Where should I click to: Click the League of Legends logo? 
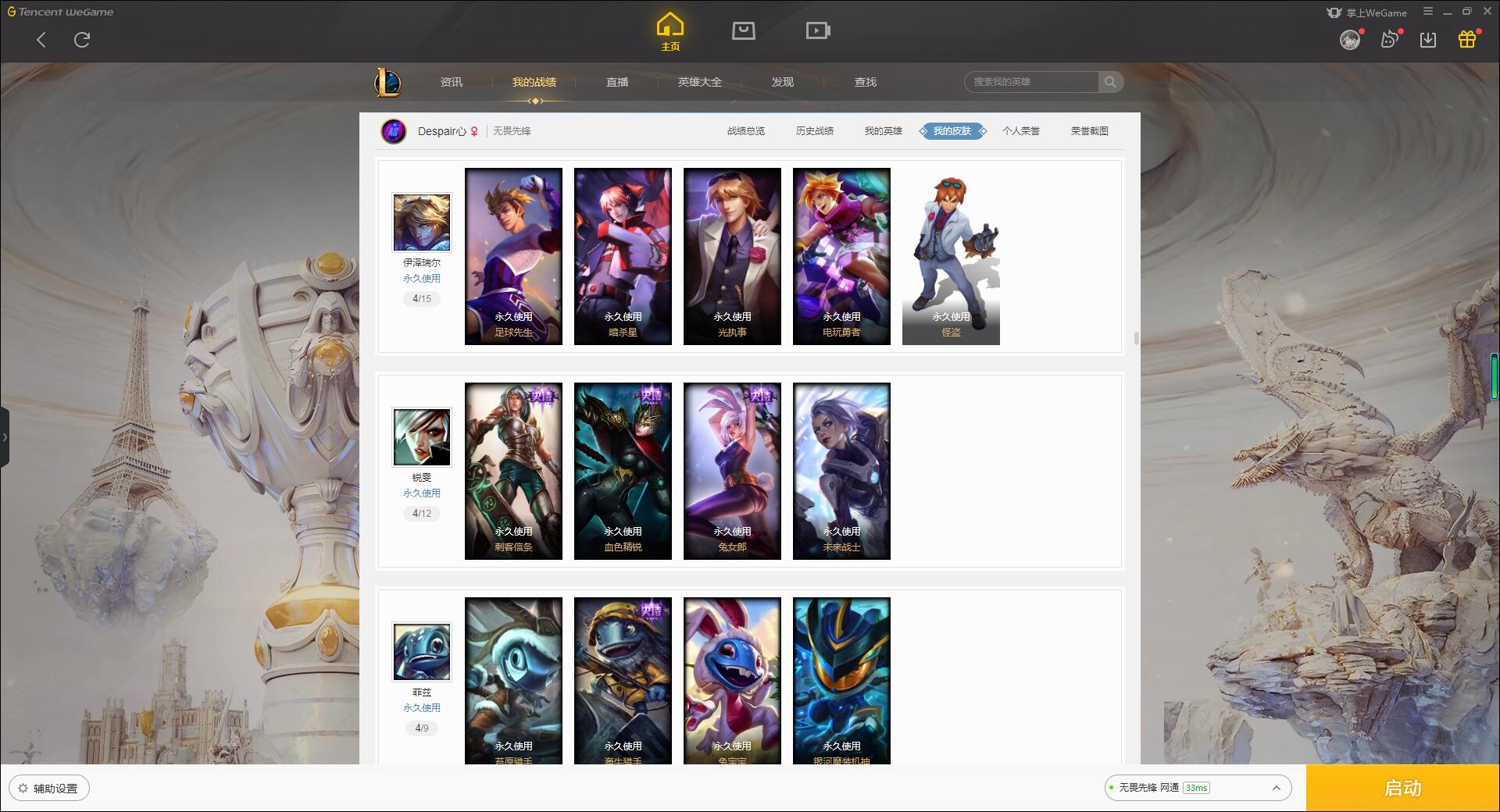pyautogui.click(x=387, y=82)
